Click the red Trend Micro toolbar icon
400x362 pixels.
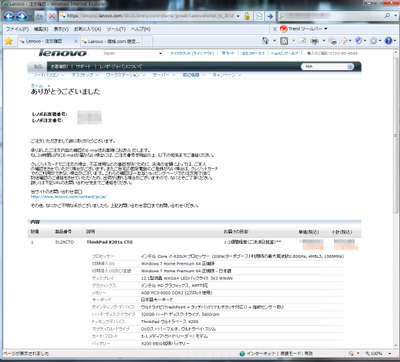pos(284,29)
